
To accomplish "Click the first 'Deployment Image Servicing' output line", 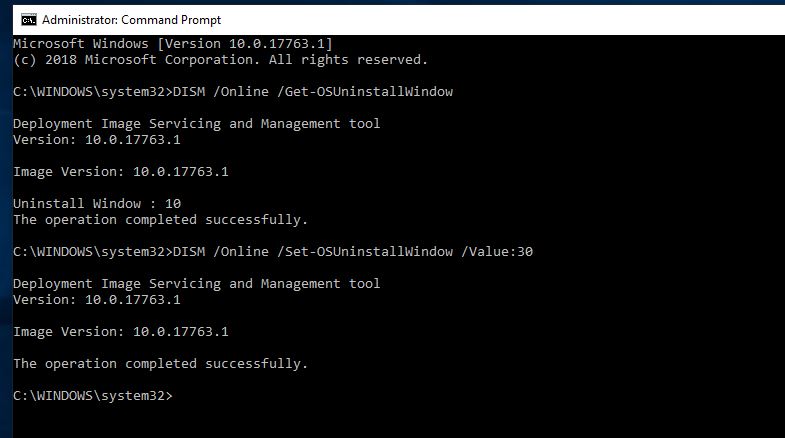I will tap(196, 124).
